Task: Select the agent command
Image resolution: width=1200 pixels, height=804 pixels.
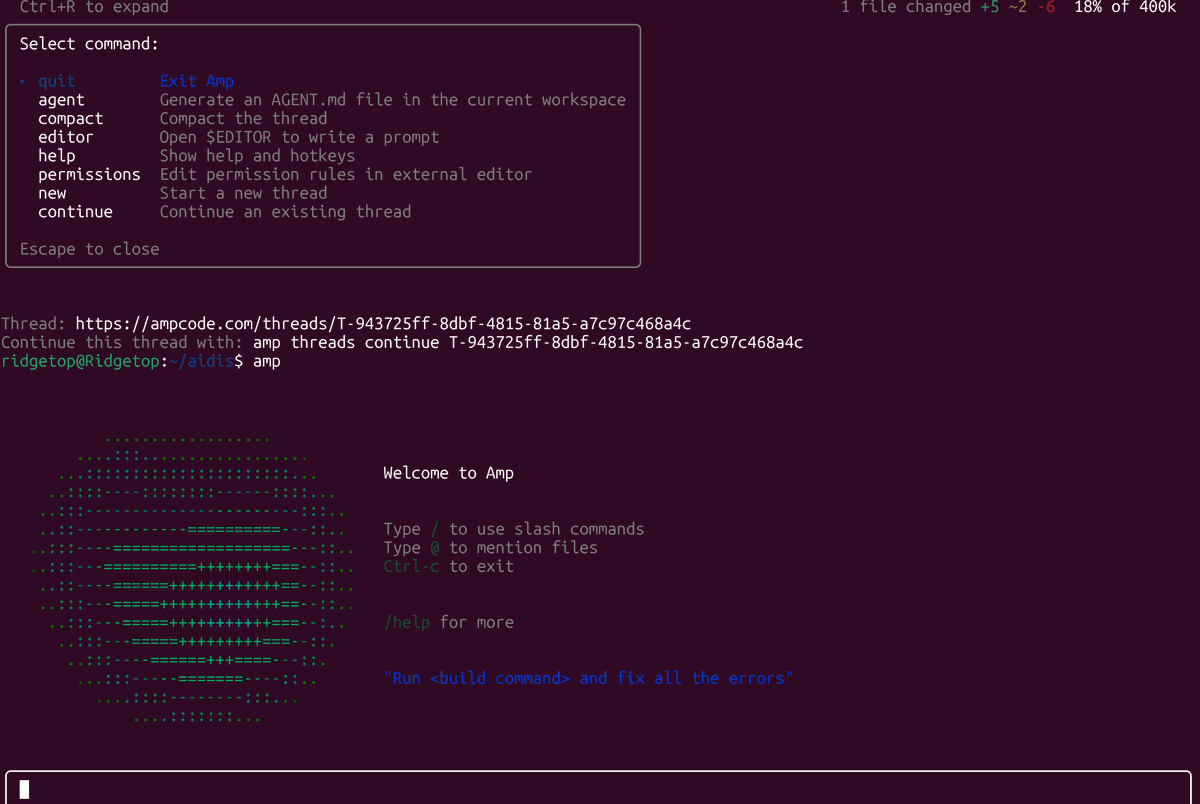Action: (x=62, y=100)
